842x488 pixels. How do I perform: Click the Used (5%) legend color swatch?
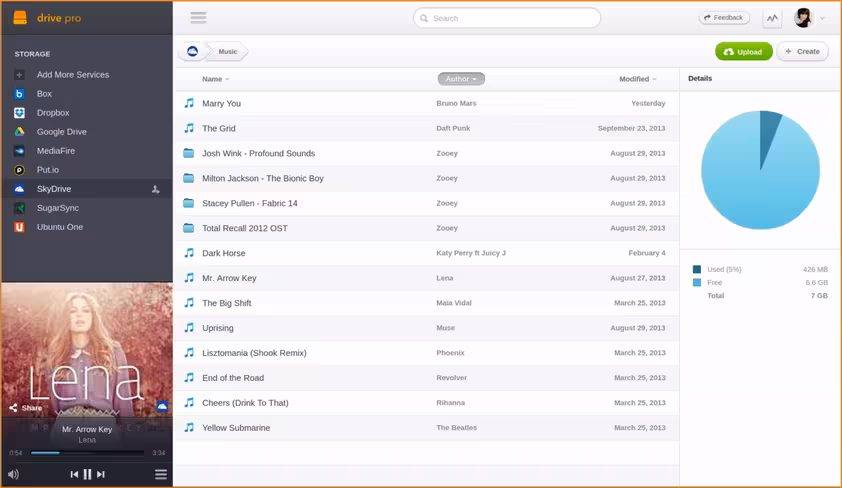697,270
